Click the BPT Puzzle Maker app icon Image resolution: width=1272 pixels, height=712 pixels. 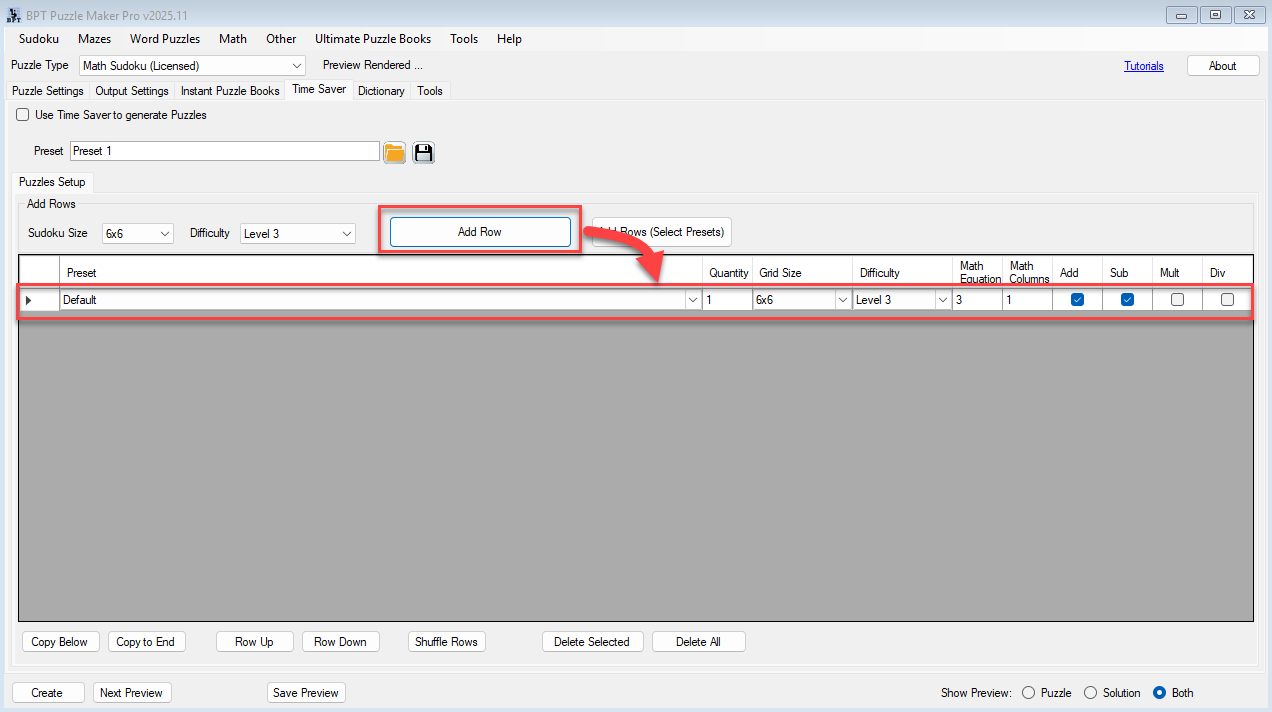14,15
